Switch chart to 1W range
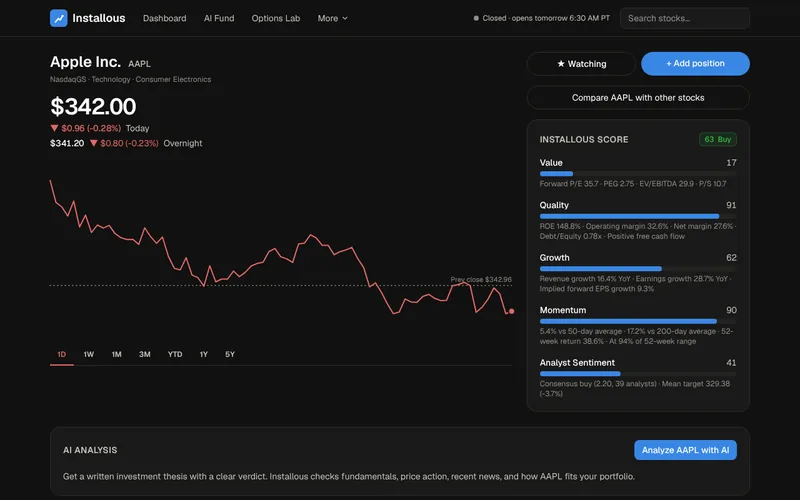The height and width of the screenshot is (500, 800). [89, 354]
